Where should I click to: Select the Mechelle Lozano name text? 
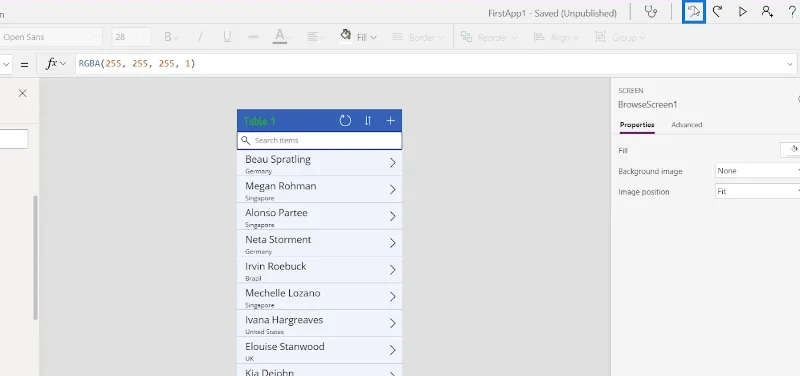point(283,293)
